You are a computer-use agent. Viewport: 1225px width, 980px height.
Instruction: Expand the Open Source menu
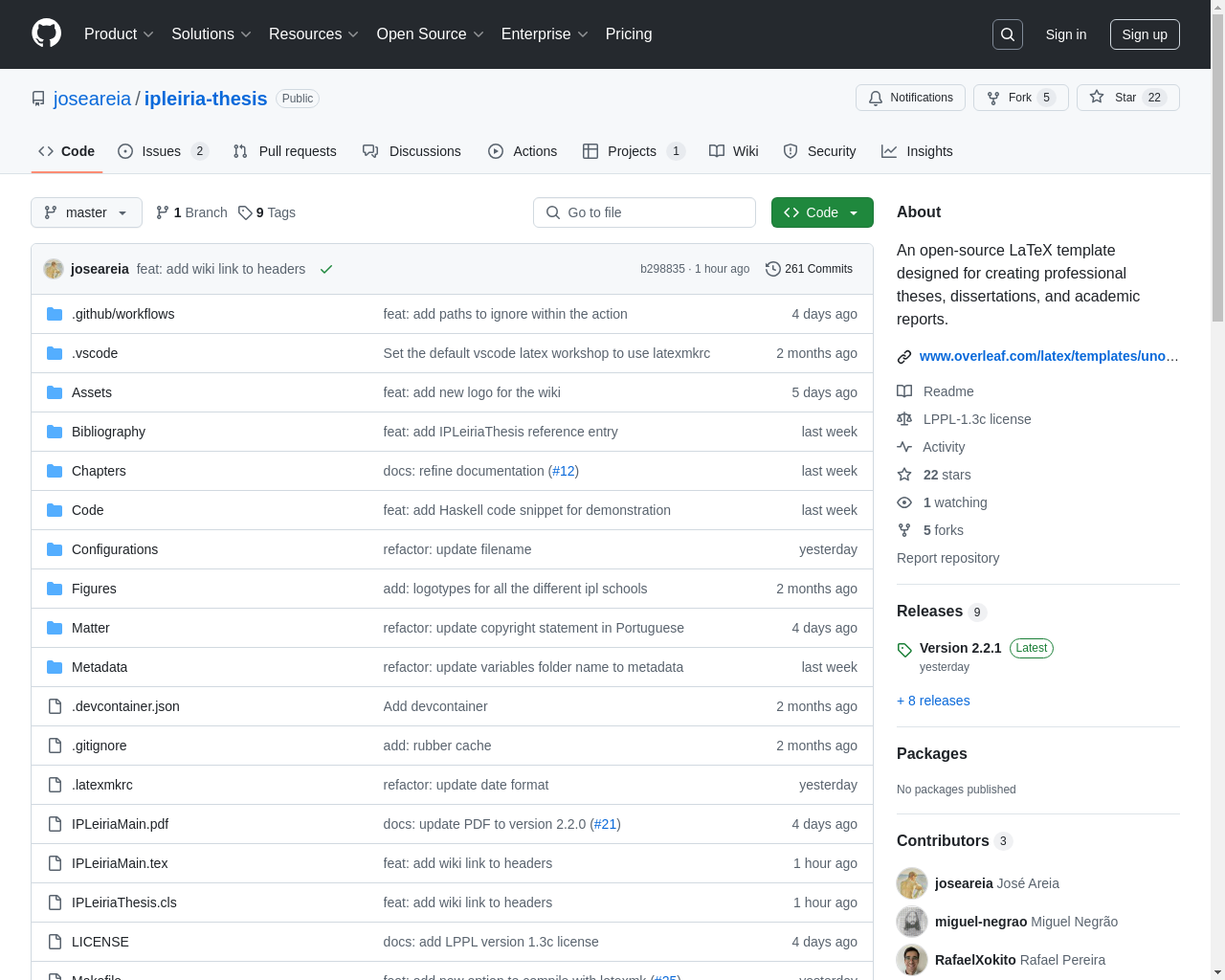[431, 34]
